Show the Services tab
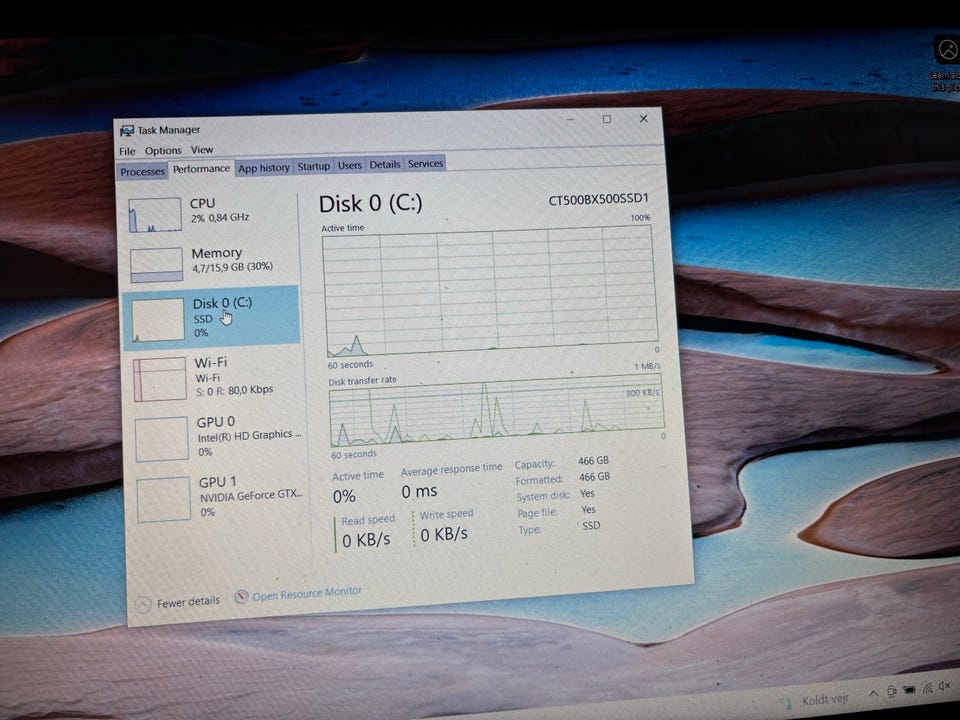The width and height of the screenshot is (960, 720). click(426, 163)
